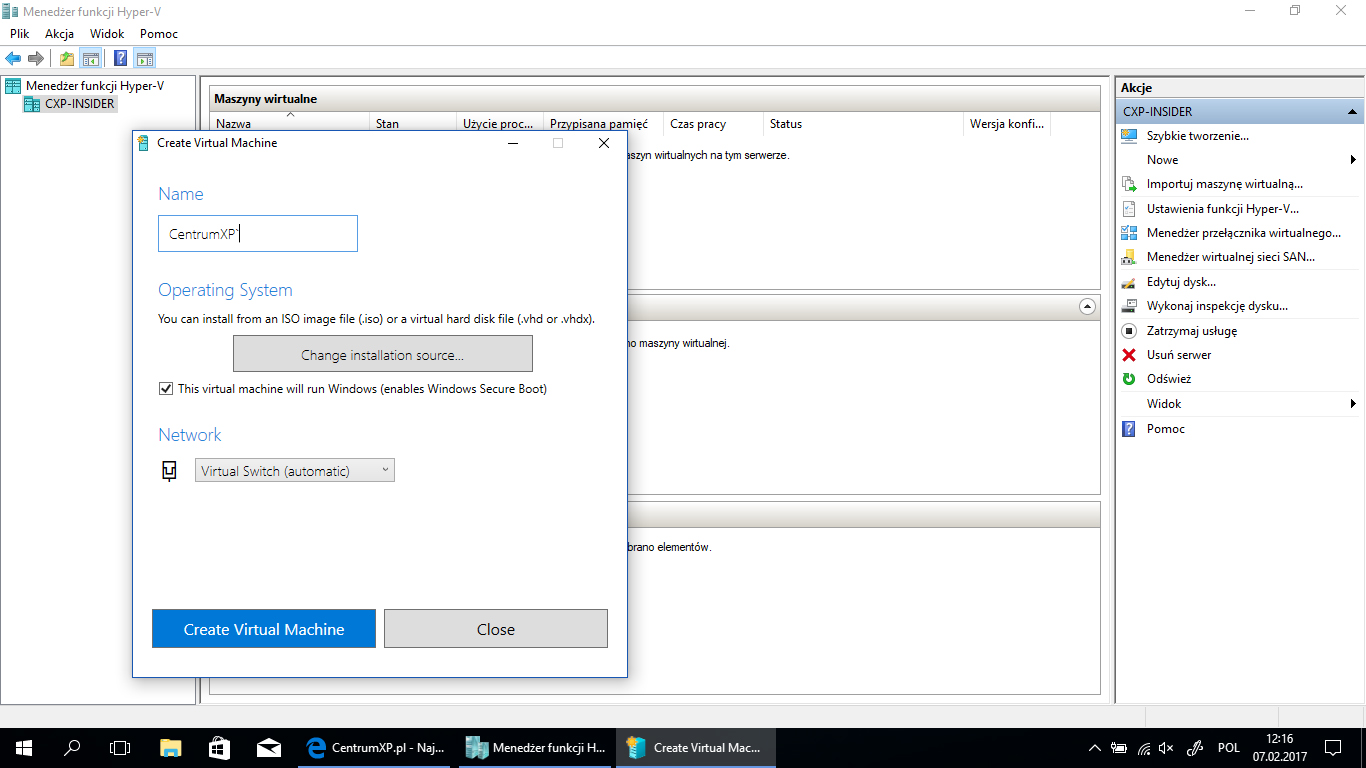The image size is (1366, 768).
Task: Click the Help question mark toolbar icon
Action: [120, 58]
